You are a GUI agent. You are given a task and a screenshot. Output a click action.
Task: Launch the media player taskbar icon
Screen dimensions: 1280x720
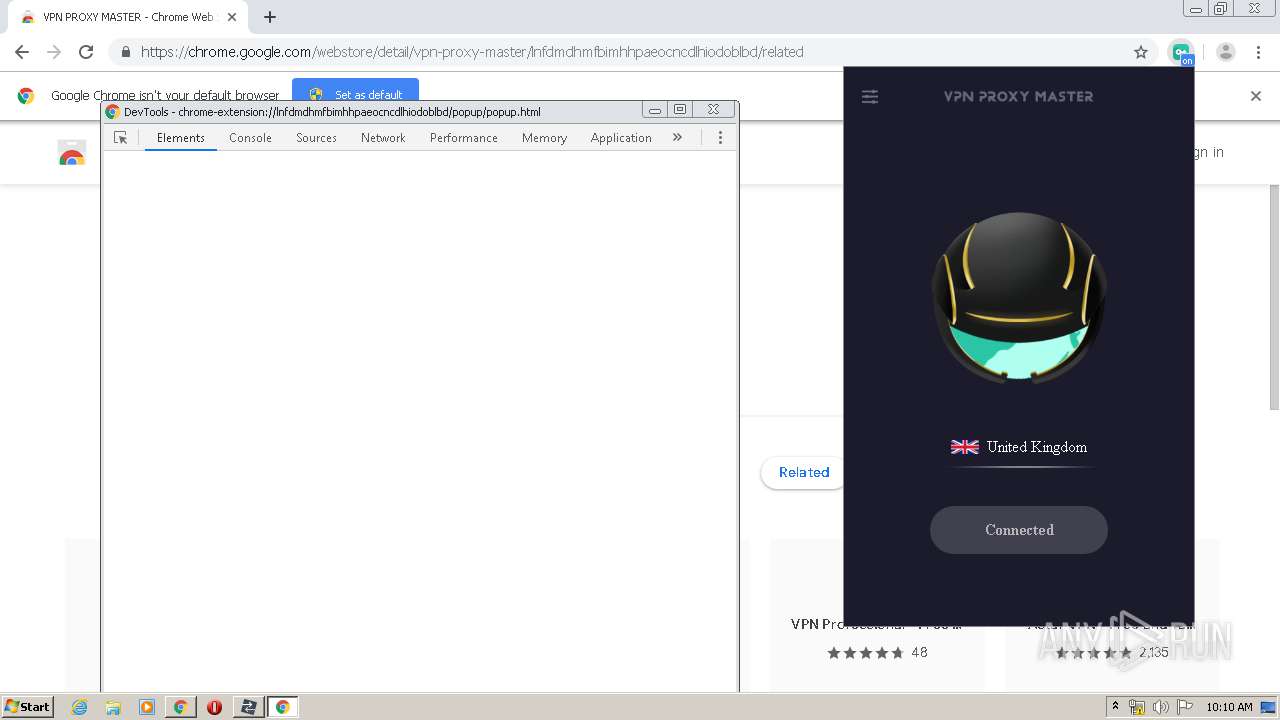(x=147, y=707)
